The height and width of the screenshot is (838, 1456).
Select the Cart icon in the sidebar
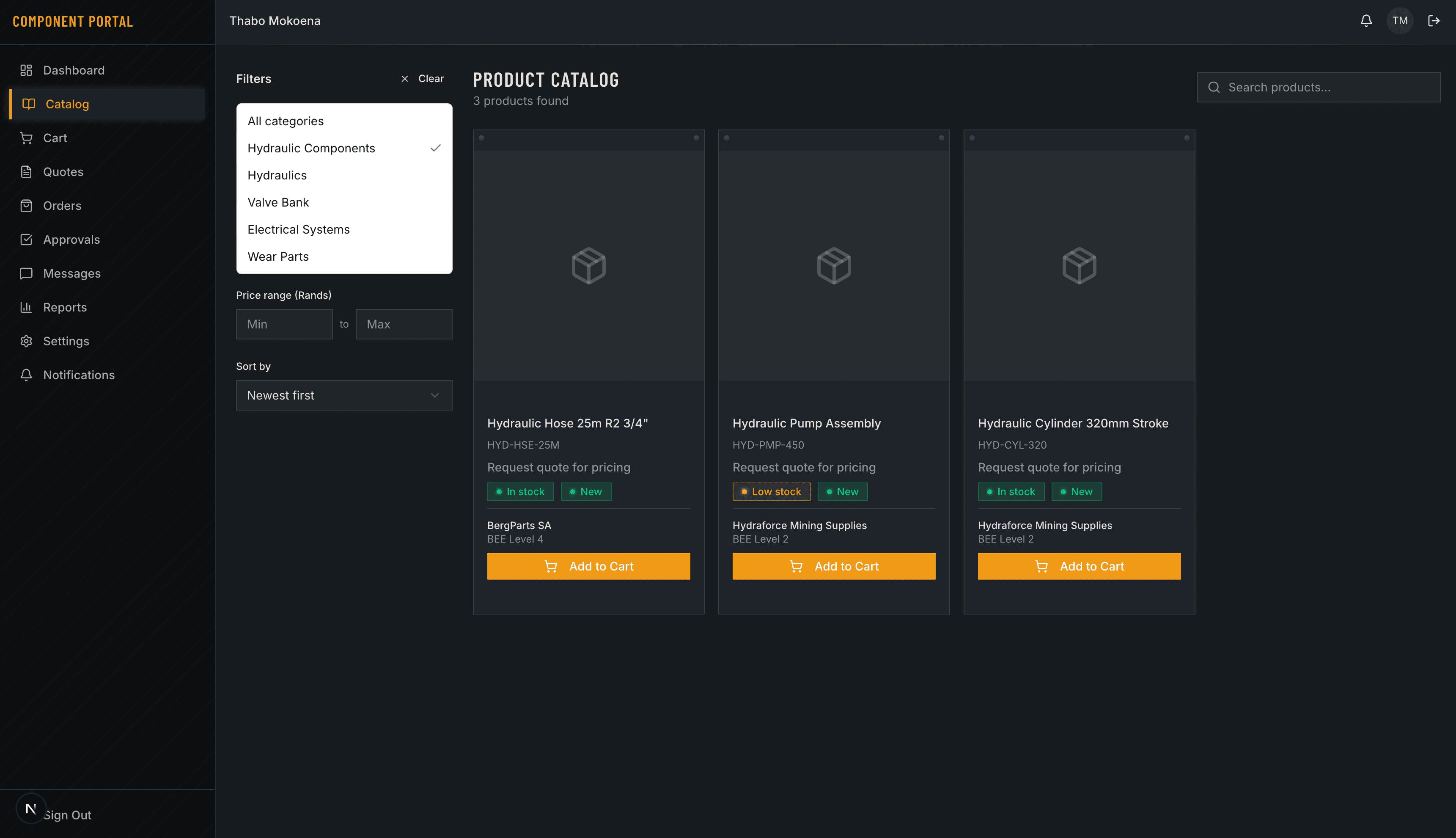tap(55, 138)
